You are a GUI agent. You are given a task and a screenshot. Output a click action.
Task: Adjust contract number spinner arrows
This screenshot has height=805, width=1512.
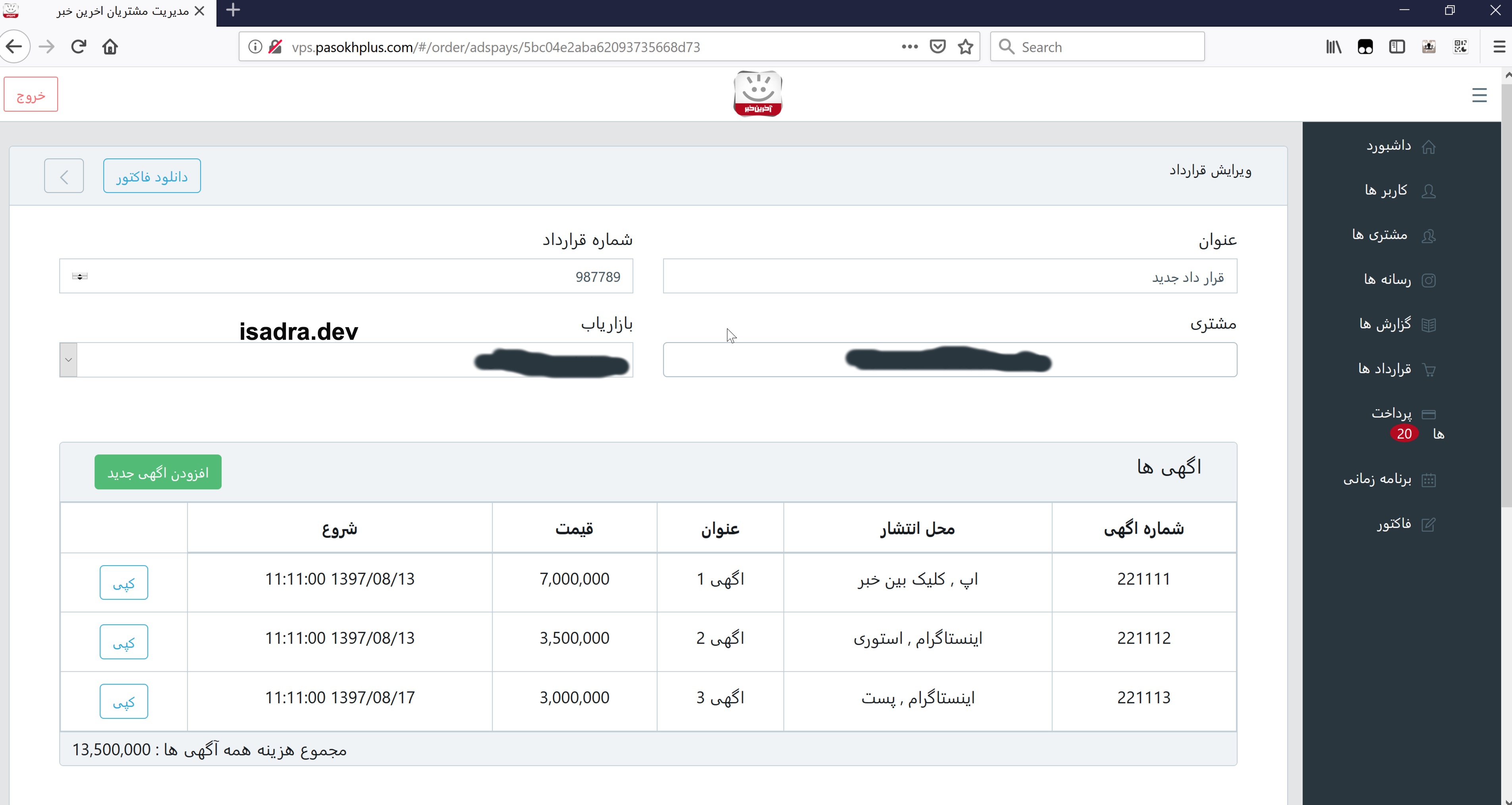tap(80, 276)
